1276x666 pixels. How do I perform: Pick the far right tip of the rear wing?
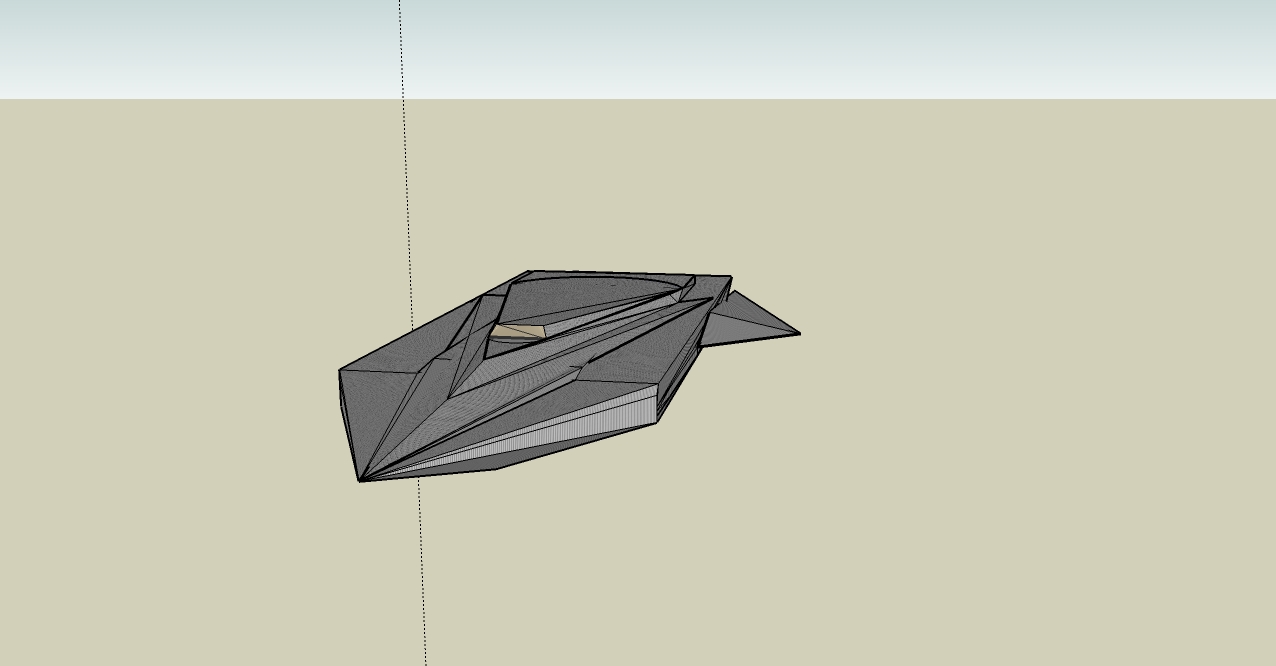[798, 333]
